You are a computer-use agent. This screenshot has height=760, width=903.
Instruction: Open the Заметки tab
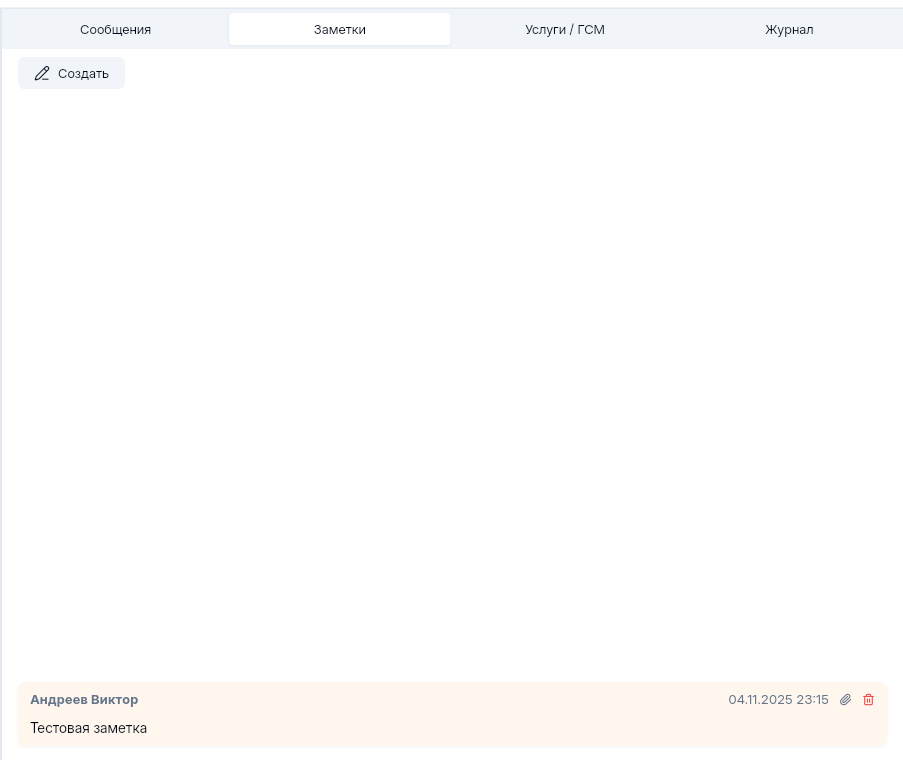click(x=340, y=30)
